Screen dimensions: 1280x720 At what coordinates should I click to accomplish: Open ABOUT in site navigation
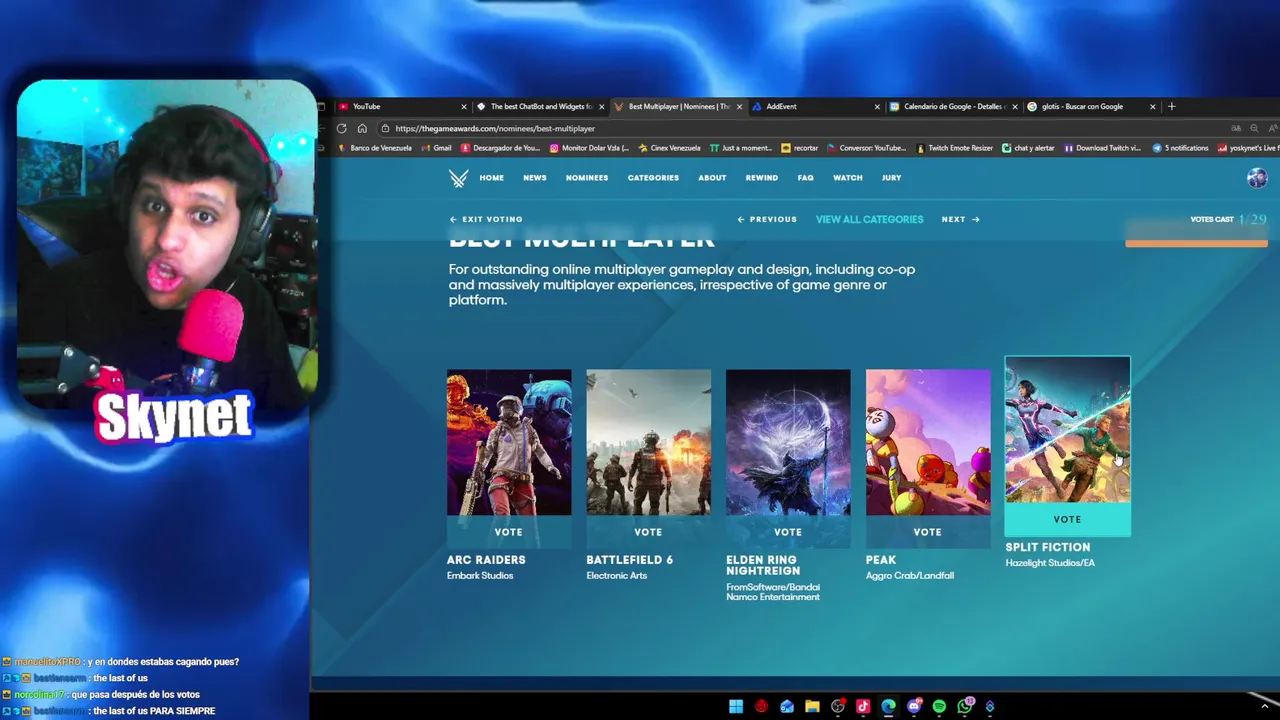pyautogui.click(x=712, y=178)
